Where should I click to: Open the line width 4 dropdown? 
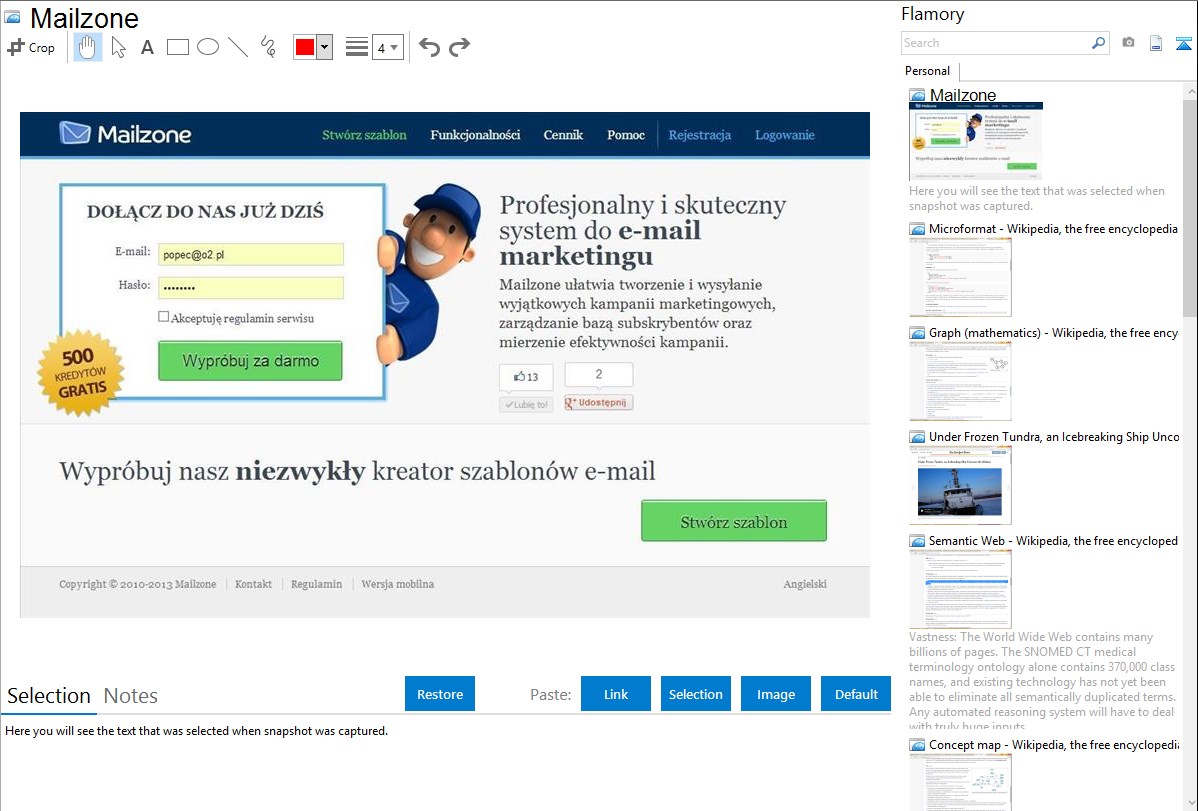click(387, 47)
